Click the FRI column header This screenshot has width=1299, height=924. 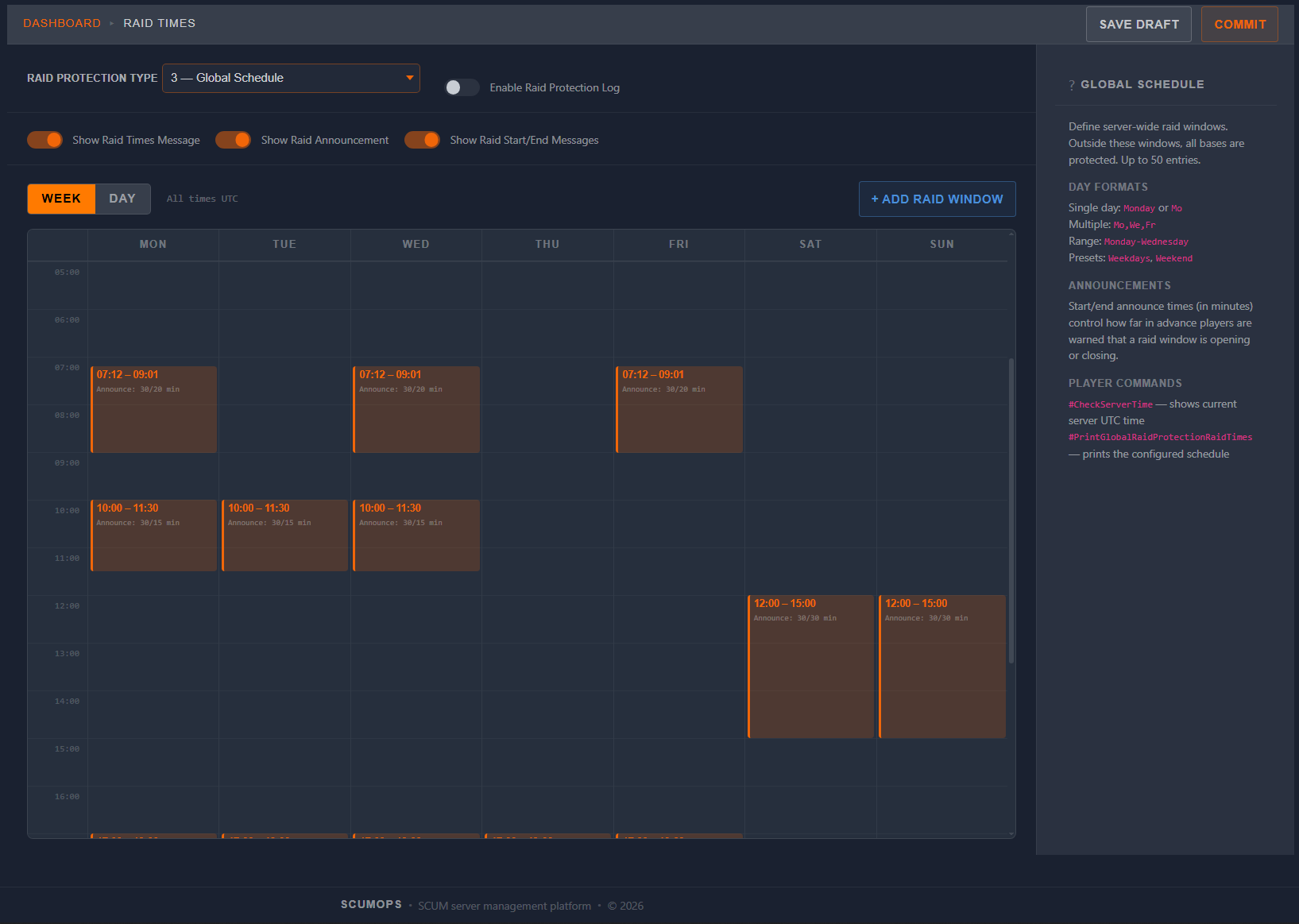tap(679, 244)
